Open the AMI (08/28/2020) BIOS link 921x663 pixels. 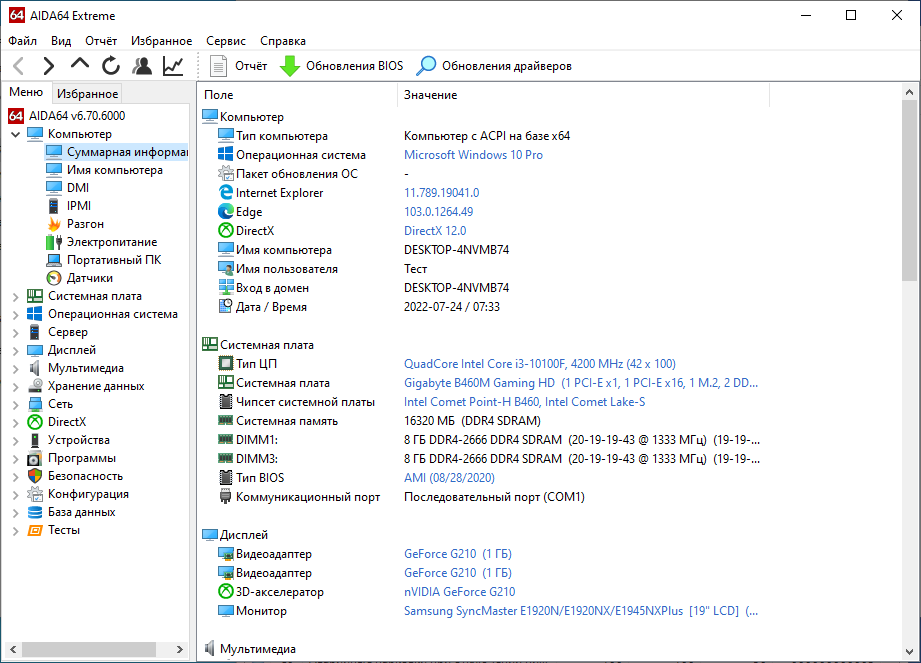pos(449,477)
